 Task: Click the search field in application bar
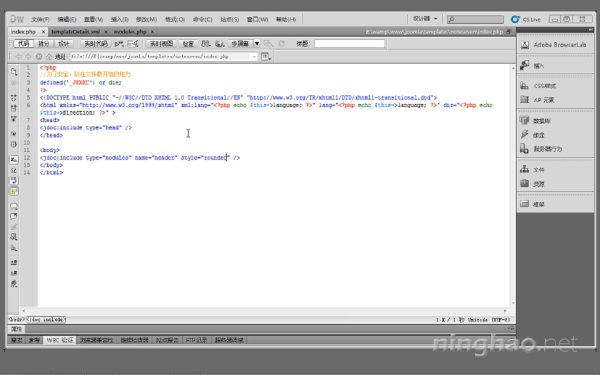point(475,19)
